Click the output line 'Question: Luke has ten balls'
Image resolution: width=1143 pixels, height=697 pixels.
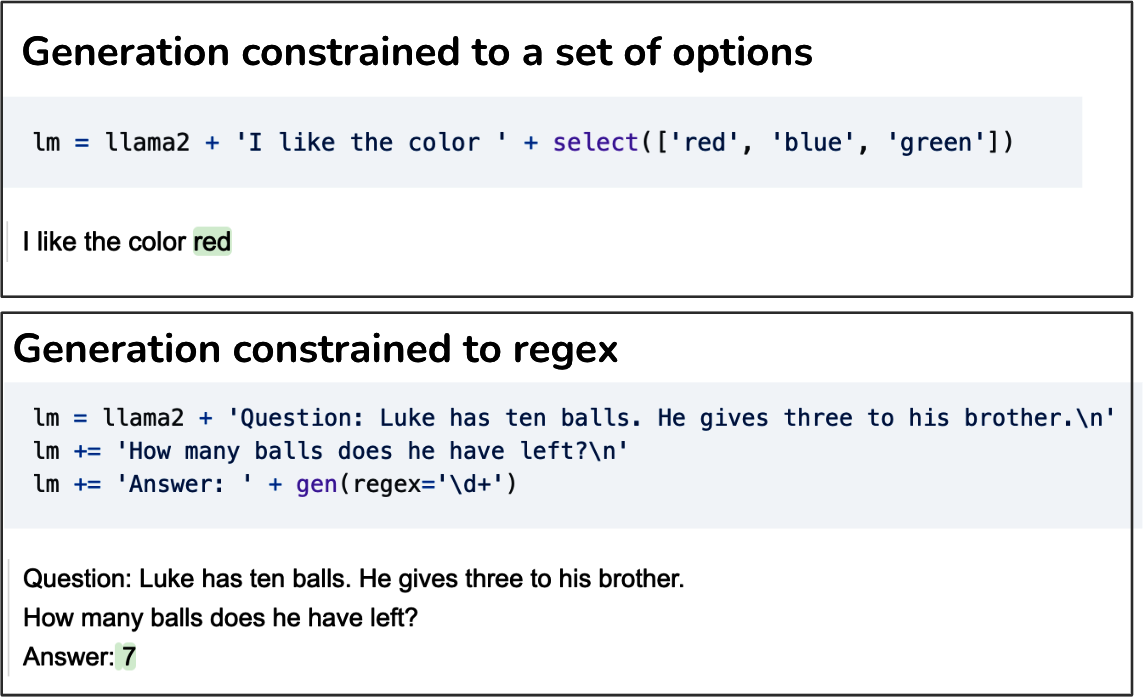(x=353, y=579)
